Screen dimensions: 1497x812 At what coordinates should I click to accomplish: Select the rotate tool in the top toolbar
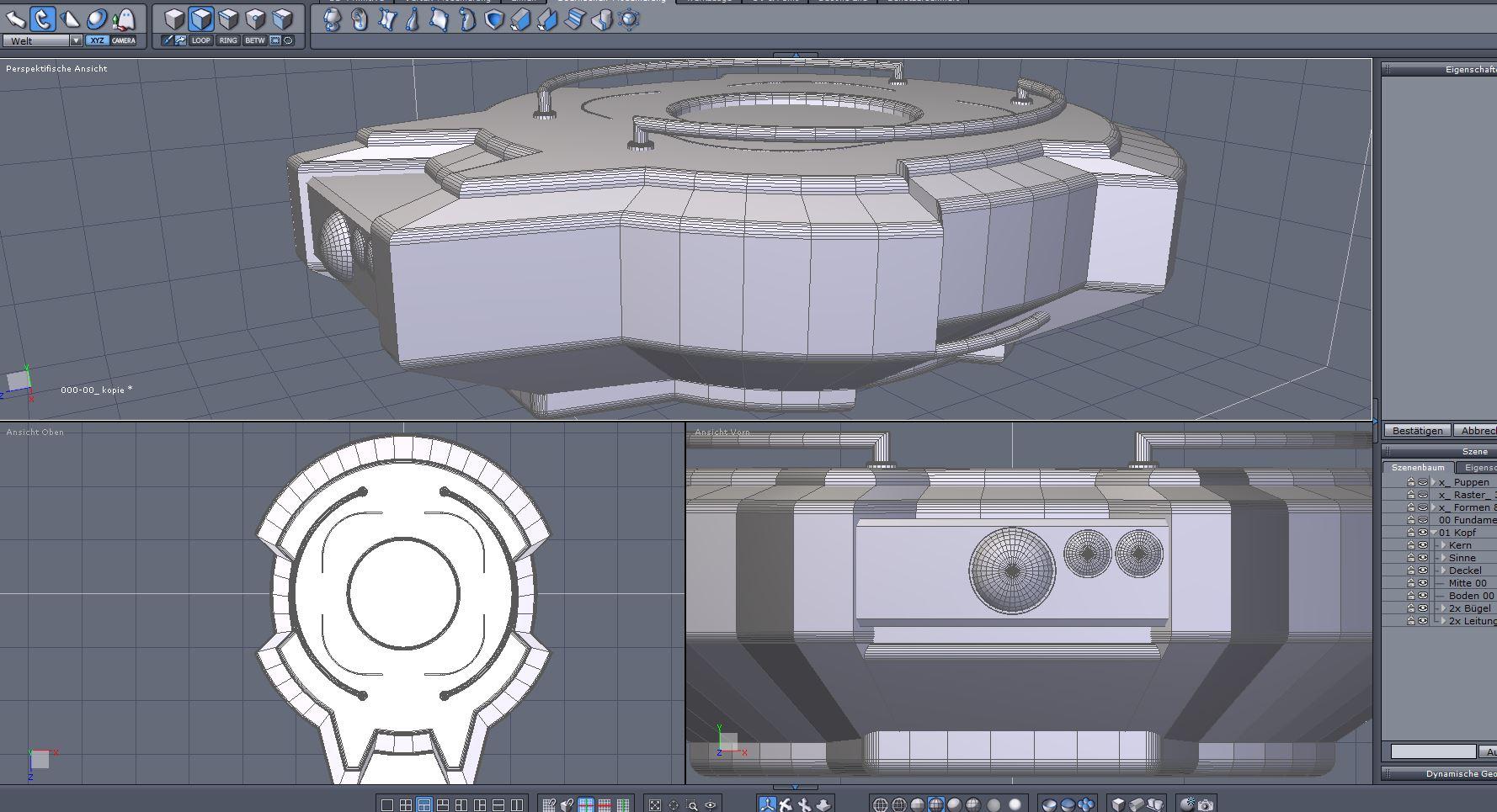click(x=42, y=19)
